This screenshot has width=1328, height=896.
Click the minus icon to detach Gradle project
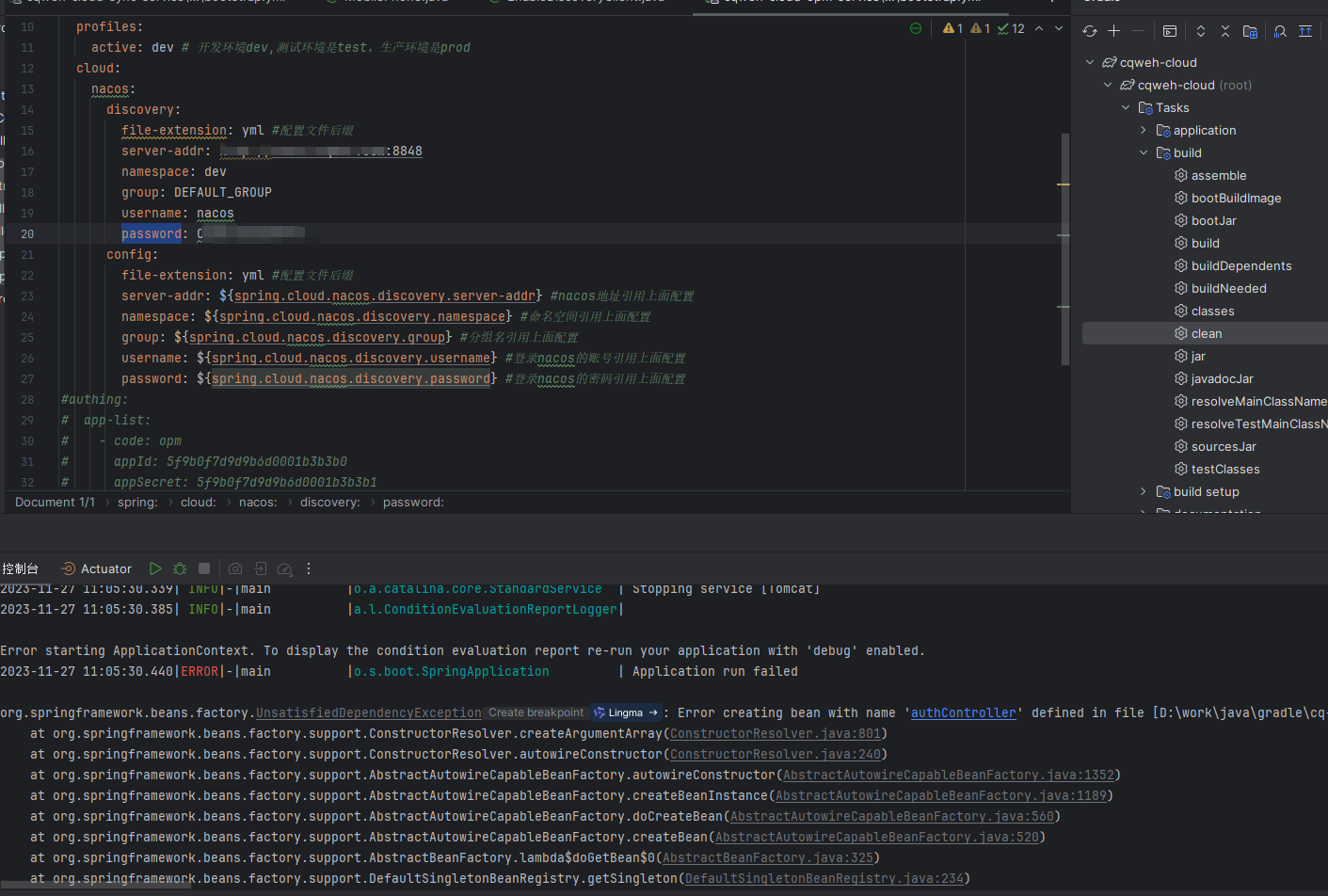point(1138,31)
